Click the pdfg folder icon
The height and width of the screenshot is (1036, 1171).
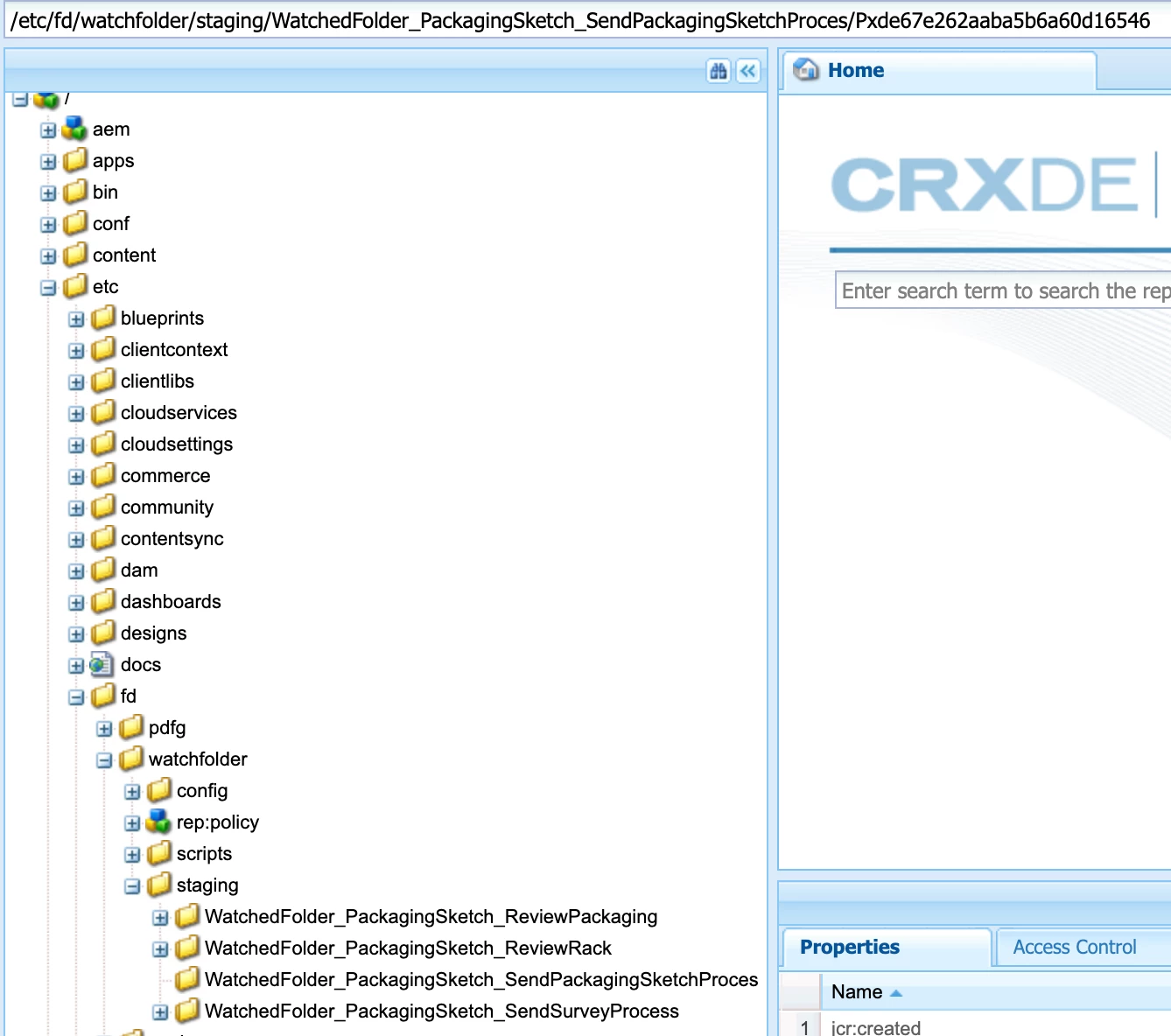131,727
